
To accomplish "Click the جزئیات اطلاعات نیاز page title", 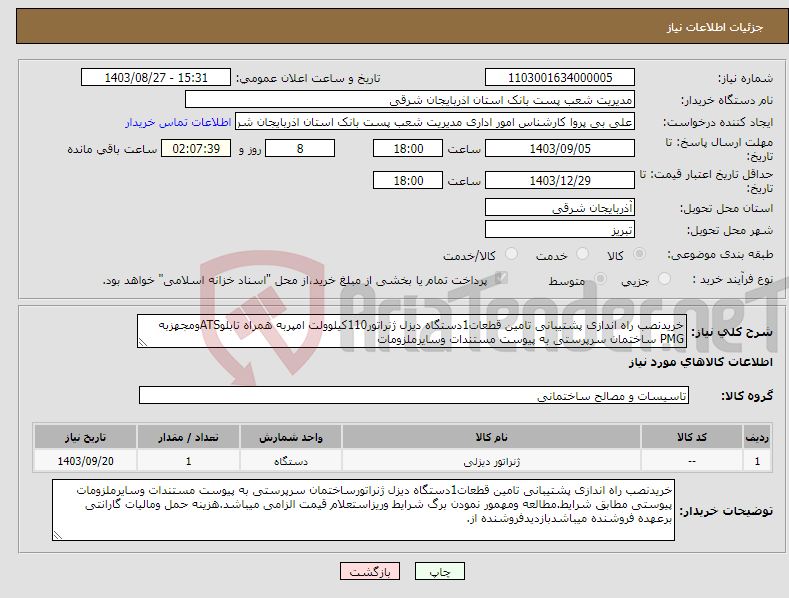I will [715, 27].
